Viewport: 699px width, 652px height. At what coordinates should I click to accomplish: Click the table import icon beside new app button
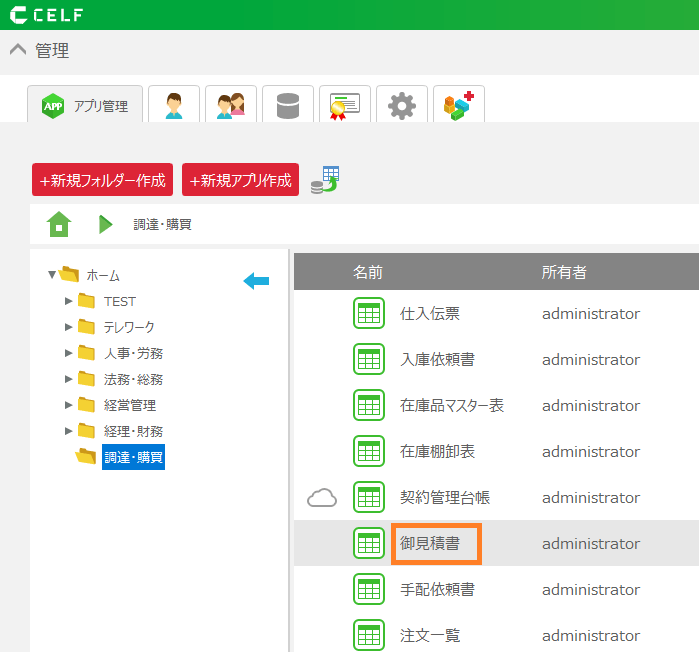click(x=325, y=180)
